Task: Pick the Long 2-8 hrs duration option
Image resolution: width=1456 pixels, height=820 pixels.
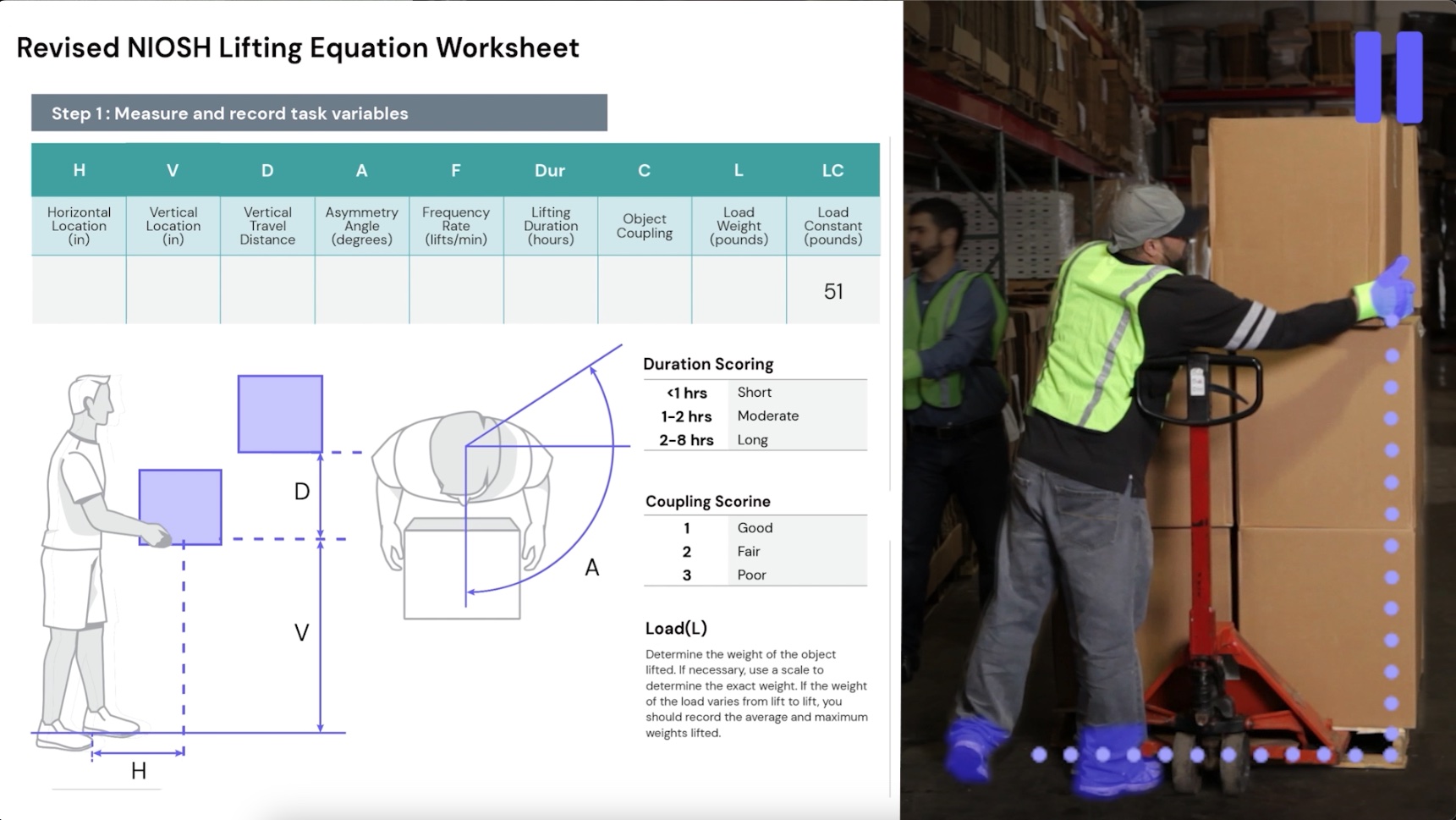Action: click(x=752, y=439)
